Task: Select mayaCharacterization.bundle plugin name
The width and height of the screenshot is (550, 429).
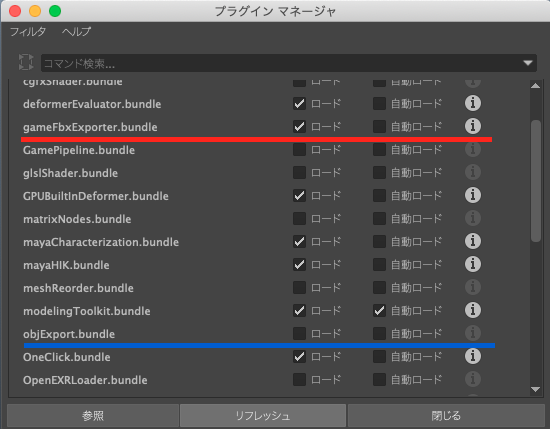Action: coord(101,242)
